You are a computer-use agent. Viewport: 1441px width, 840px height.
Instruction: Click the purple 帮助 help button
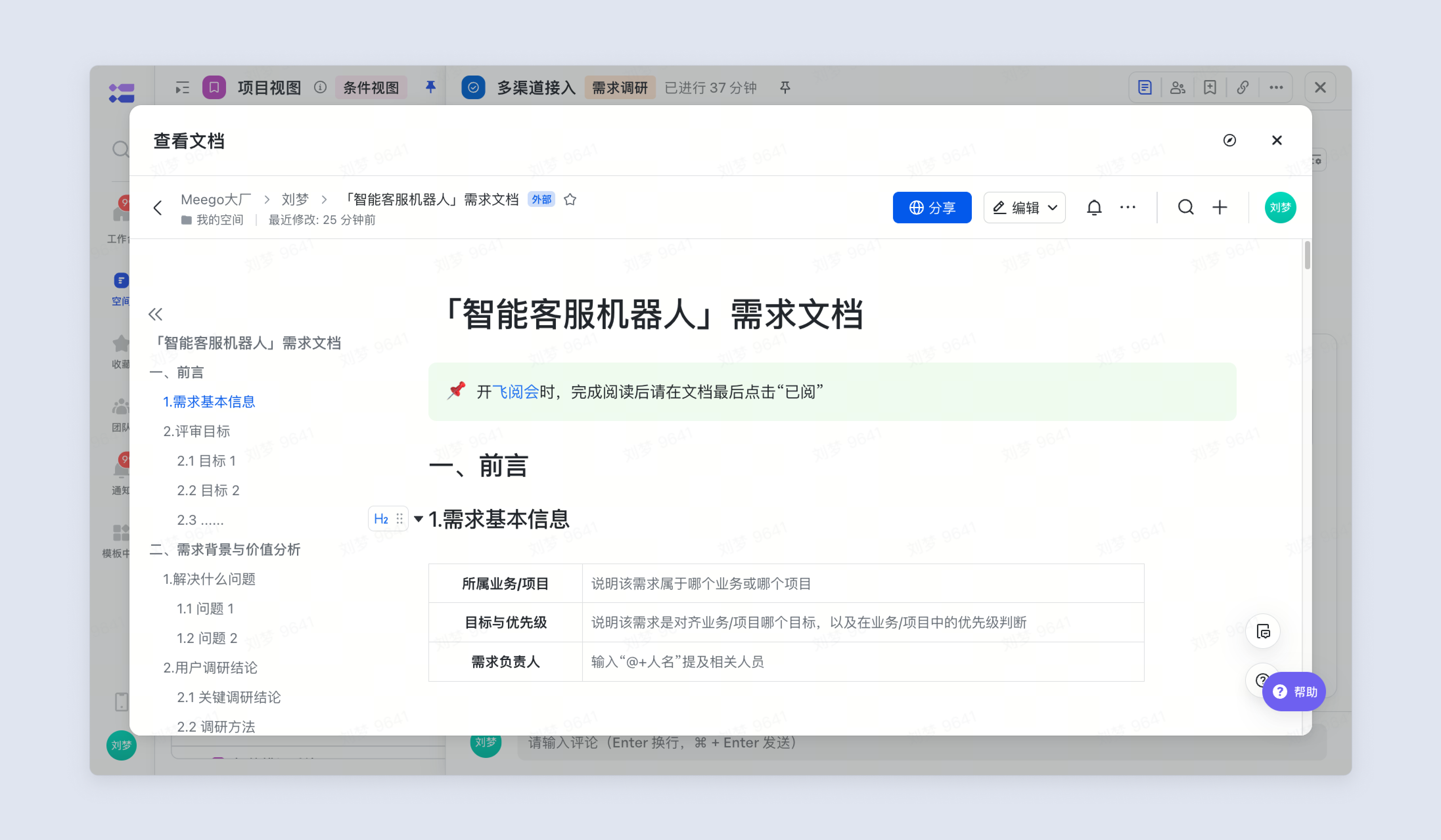click(x=1294, y=692)
